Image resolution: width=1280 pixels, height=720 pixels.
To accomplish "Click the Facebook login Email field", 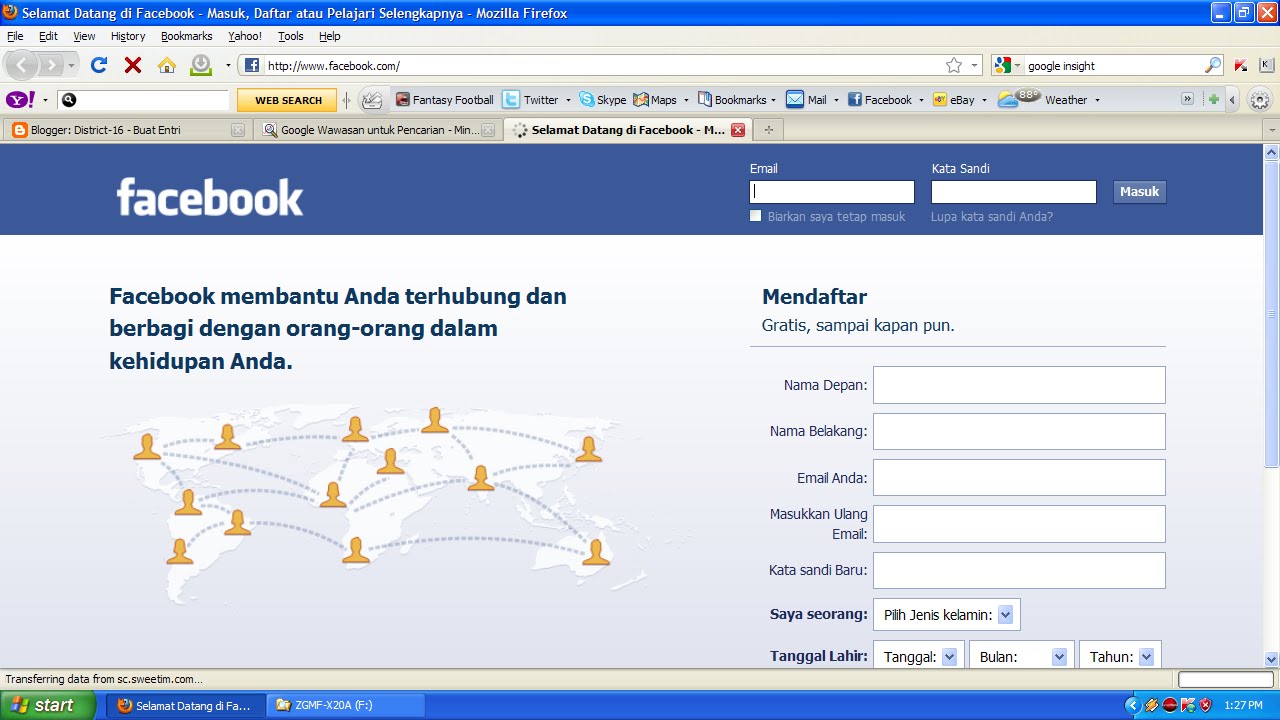I will [832, 192].
